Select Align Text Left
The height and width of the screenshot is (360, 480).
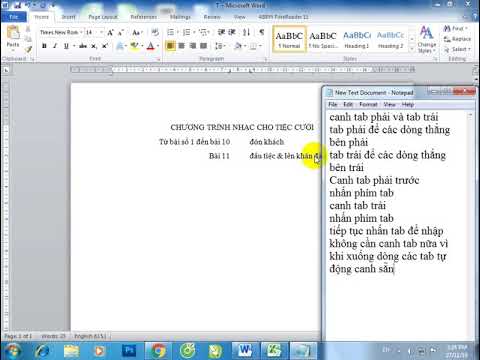pyautogui.click(x=170, y=46)
